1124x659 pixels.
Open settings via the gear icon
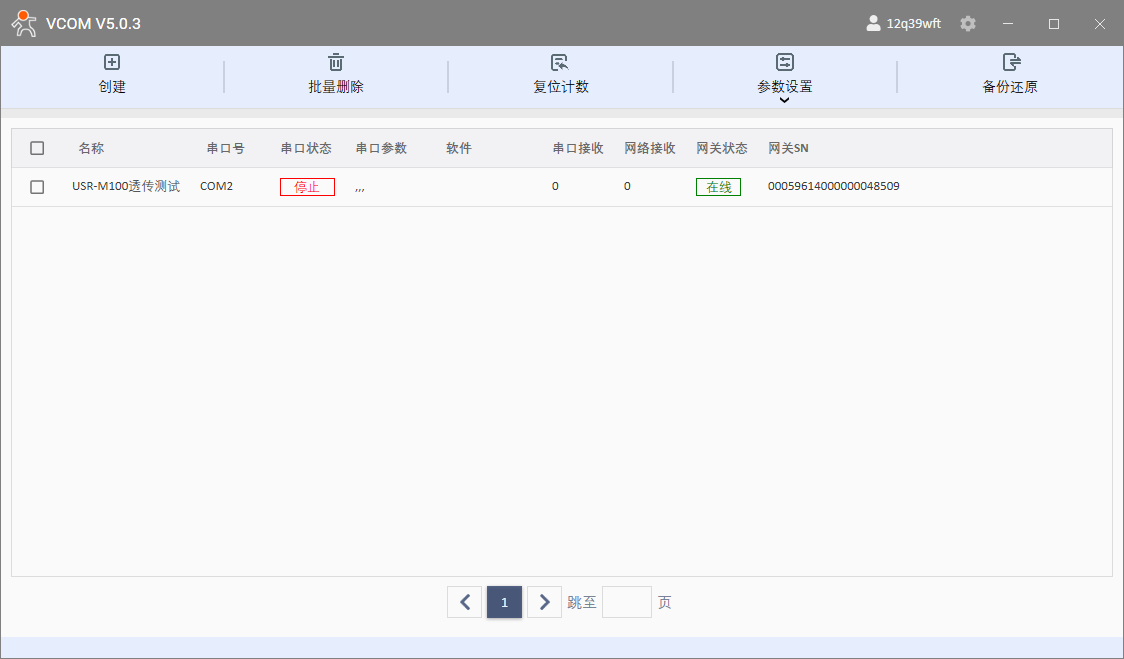(x=968, y=23)
